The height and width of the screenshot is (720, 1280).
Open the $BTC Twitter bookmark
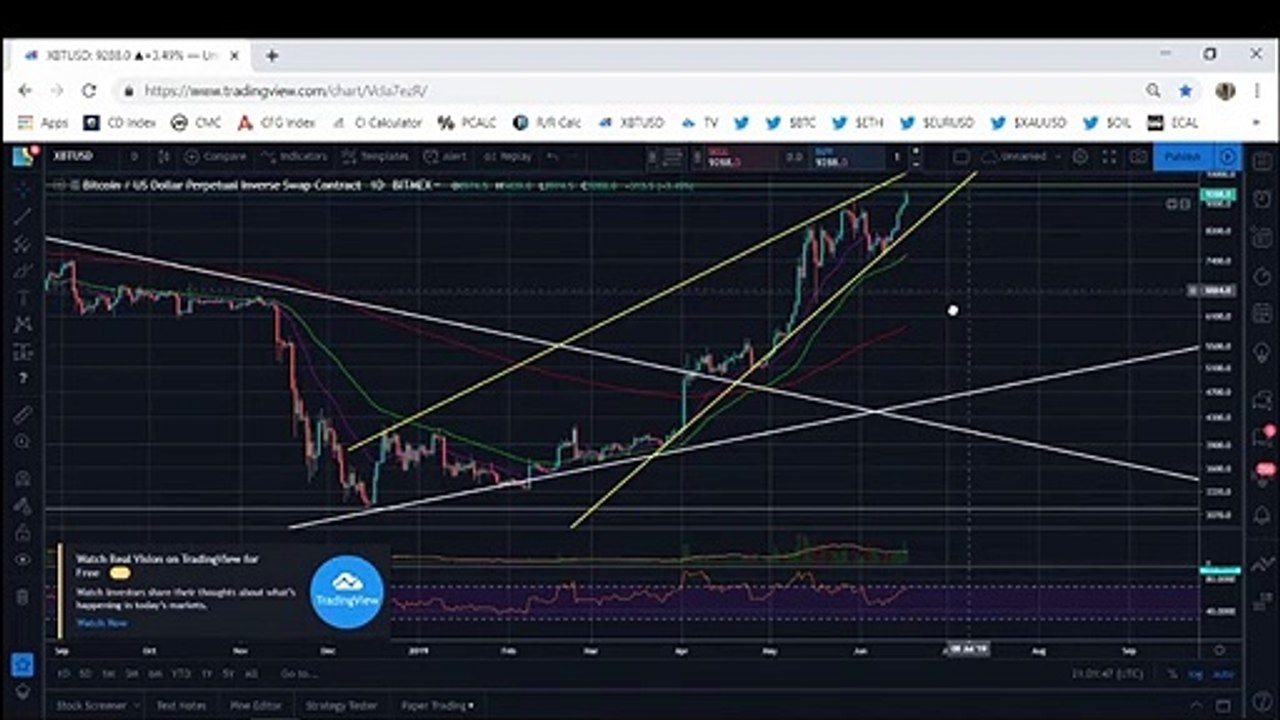point(791,123)
